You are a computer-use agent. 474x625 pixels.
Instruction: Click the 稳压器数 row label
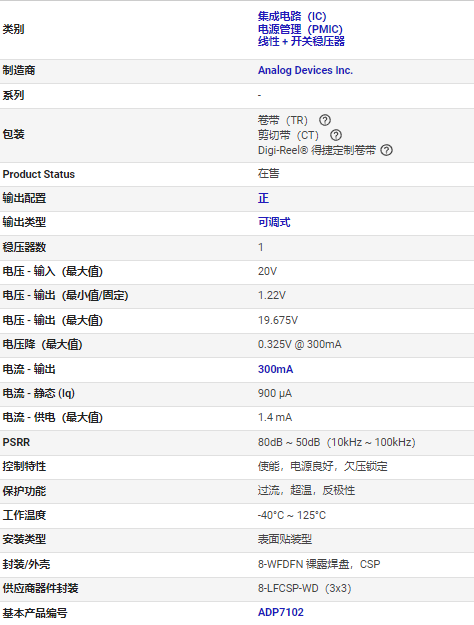click(24, 247)
